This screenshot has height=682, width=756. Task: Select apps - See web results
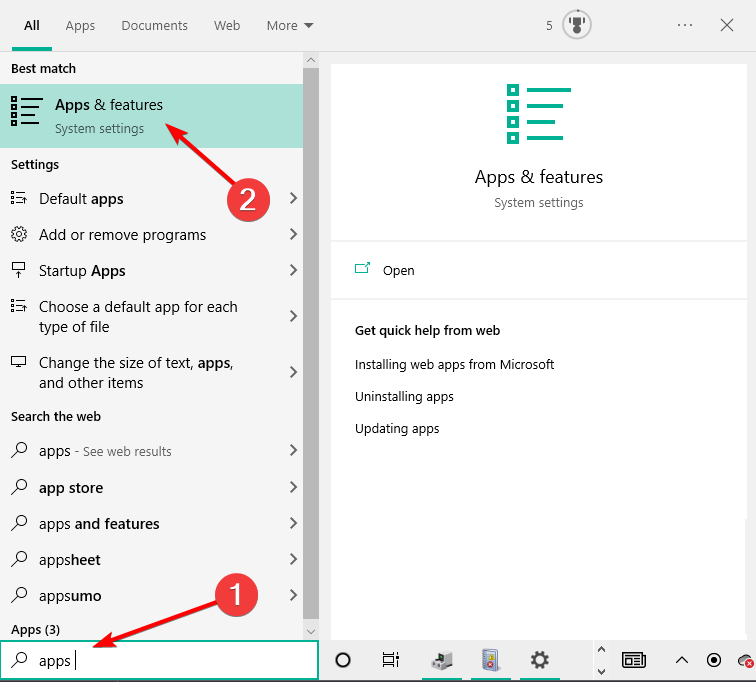click(x=151, y=451)
